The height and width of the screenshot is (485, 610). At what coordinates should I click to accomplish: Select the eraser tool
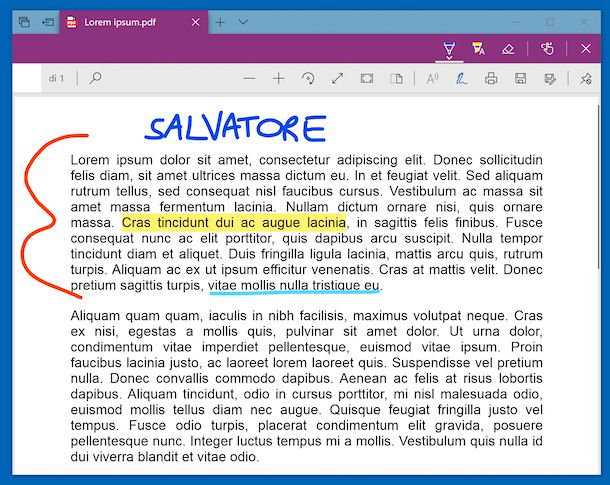point(508,49)
